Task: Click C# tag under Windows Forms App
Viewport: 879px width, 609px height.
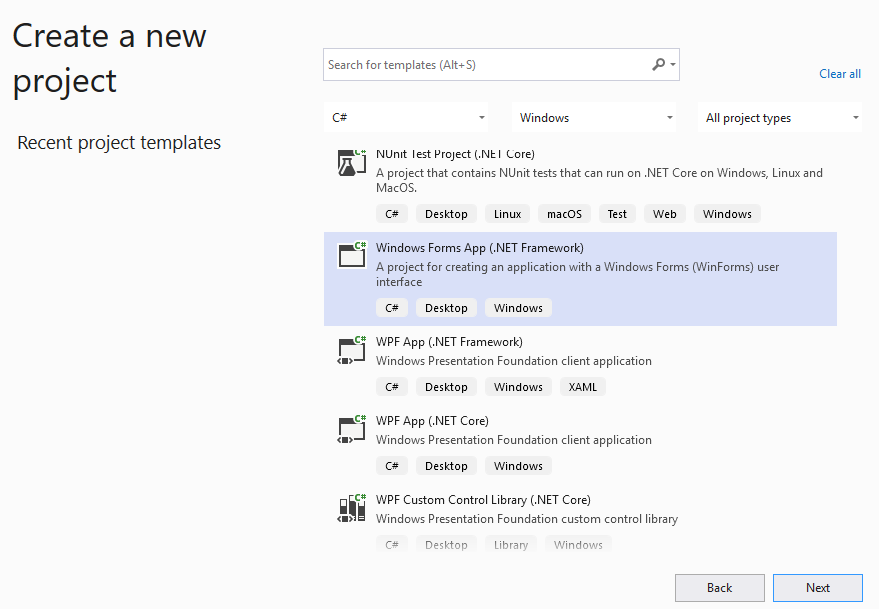Action: click(x=392, y=308)
